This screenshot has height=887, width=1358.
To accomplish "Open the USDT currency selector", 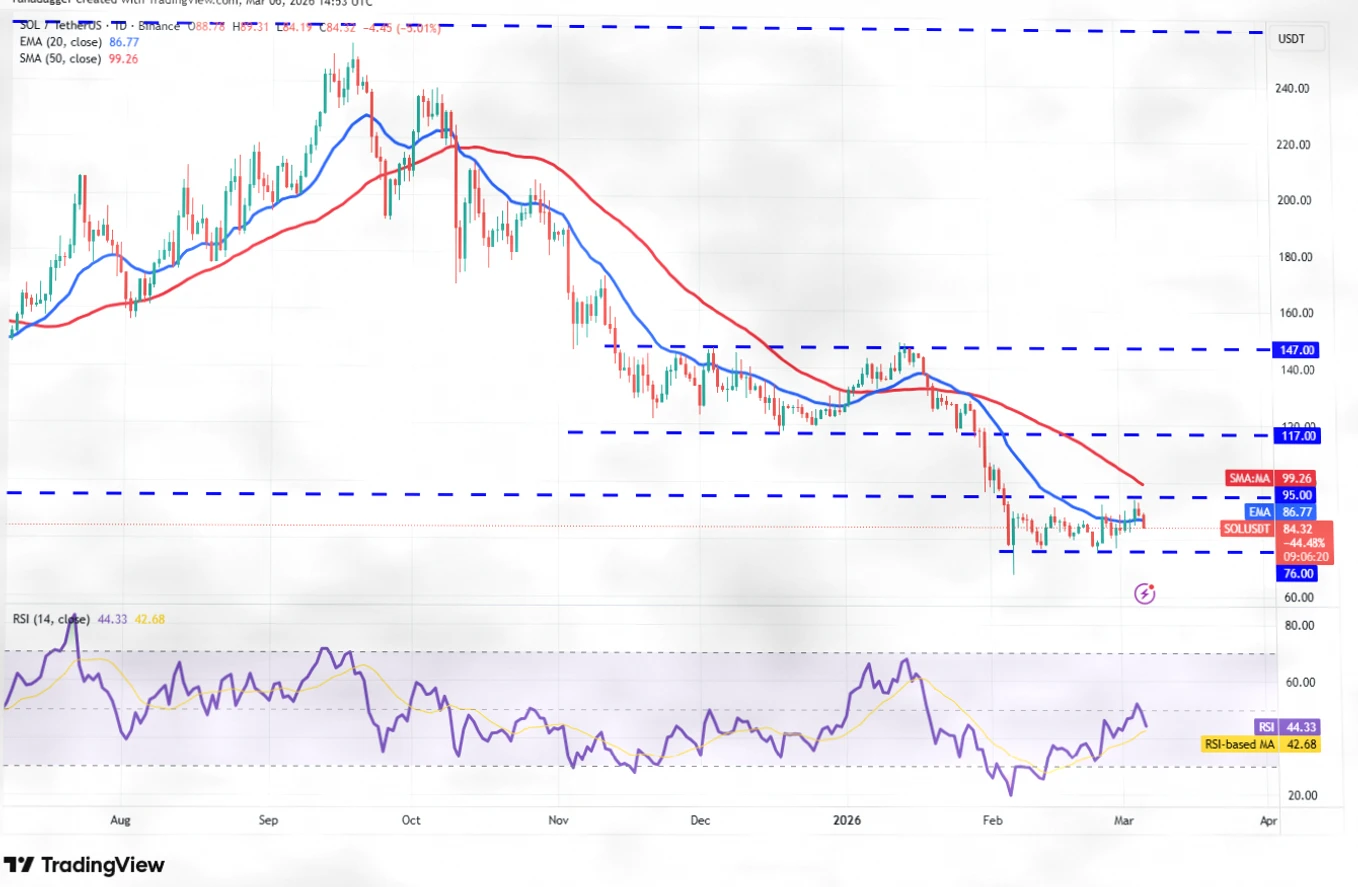I will 1299,41.
